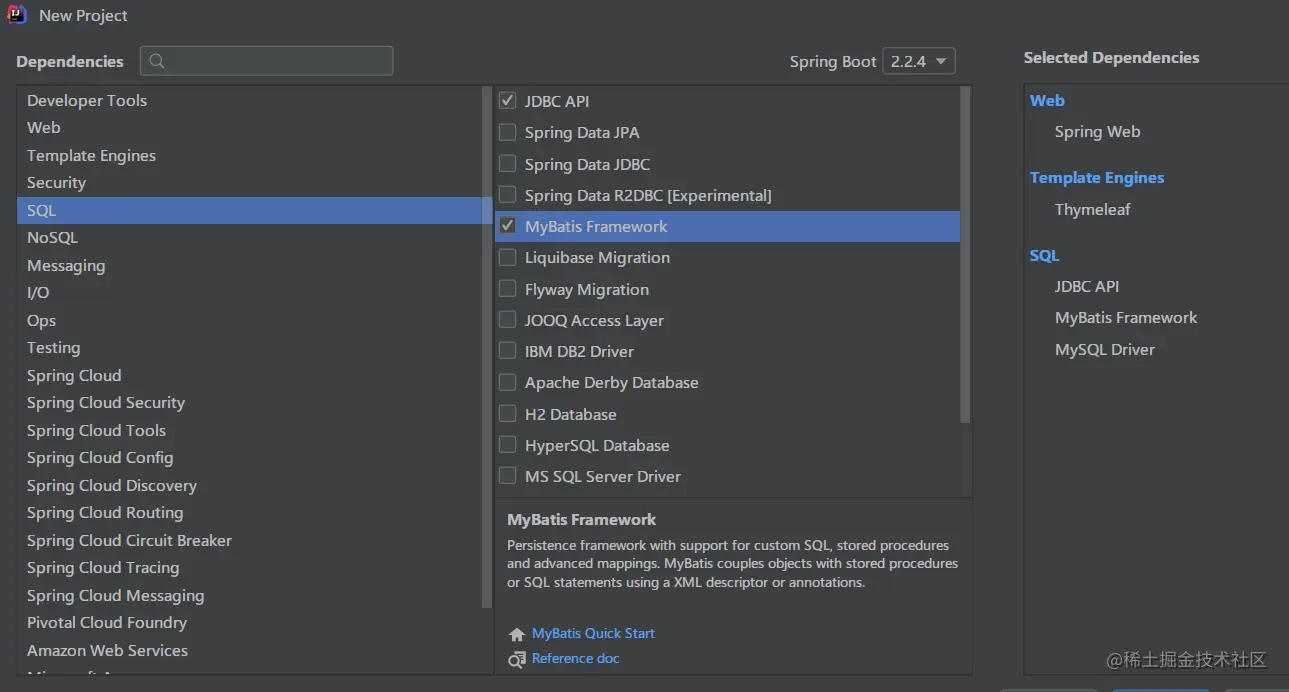Click the Dependencies search input field
The image size is (1289, 692).
266,61
